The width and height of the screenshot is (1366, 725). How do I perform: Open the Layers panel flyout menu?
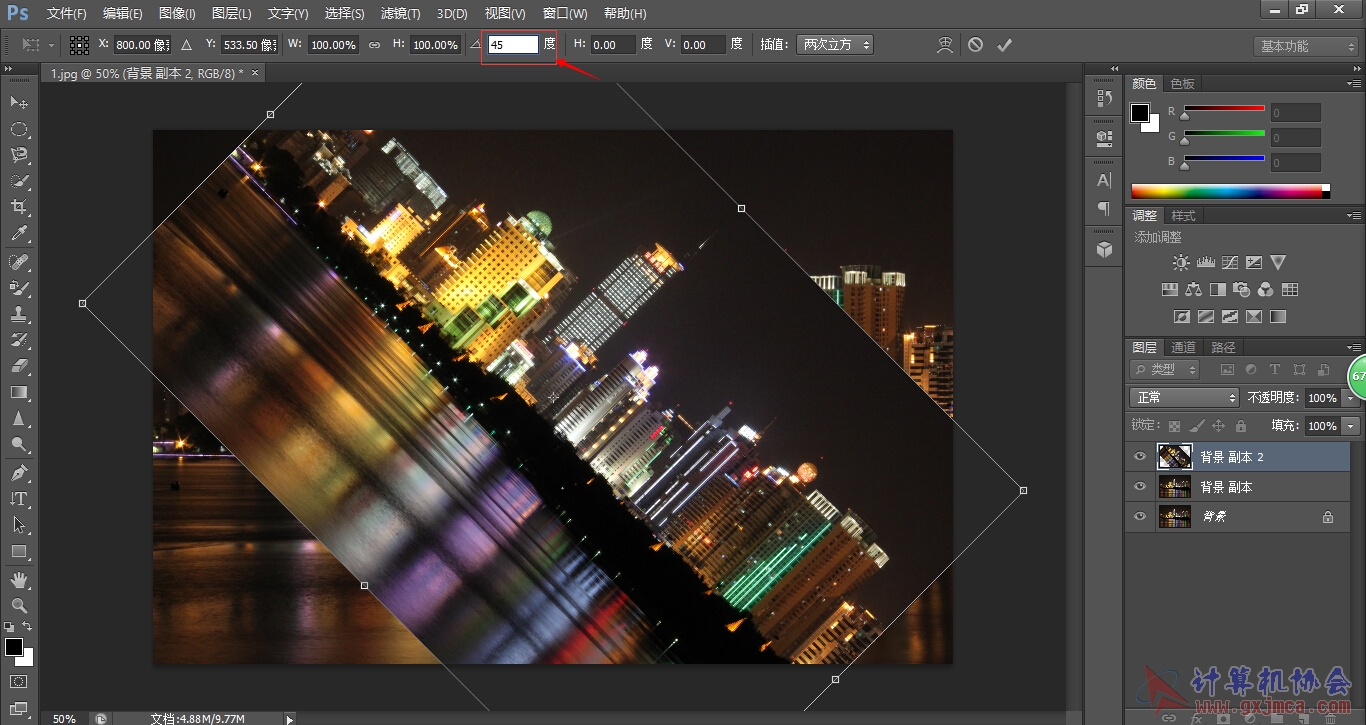(x=1354, y=347)
